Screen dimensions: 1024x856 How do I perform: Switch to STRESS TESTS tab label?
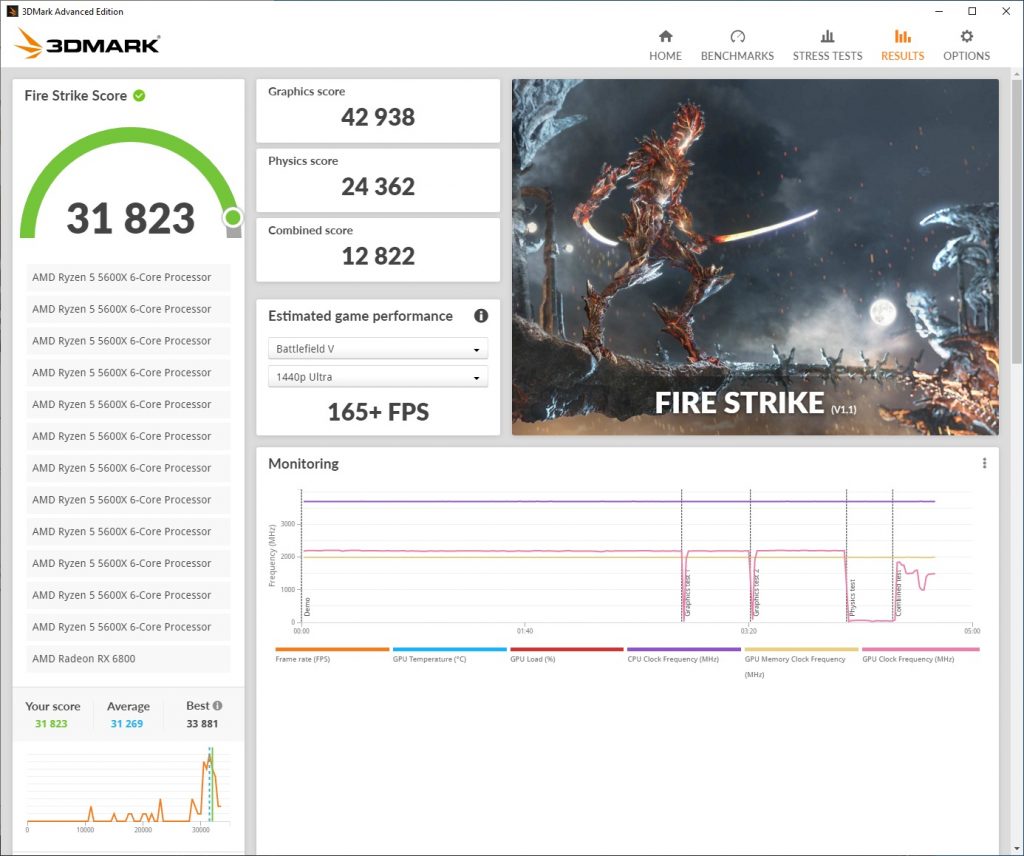pos(827,56)
